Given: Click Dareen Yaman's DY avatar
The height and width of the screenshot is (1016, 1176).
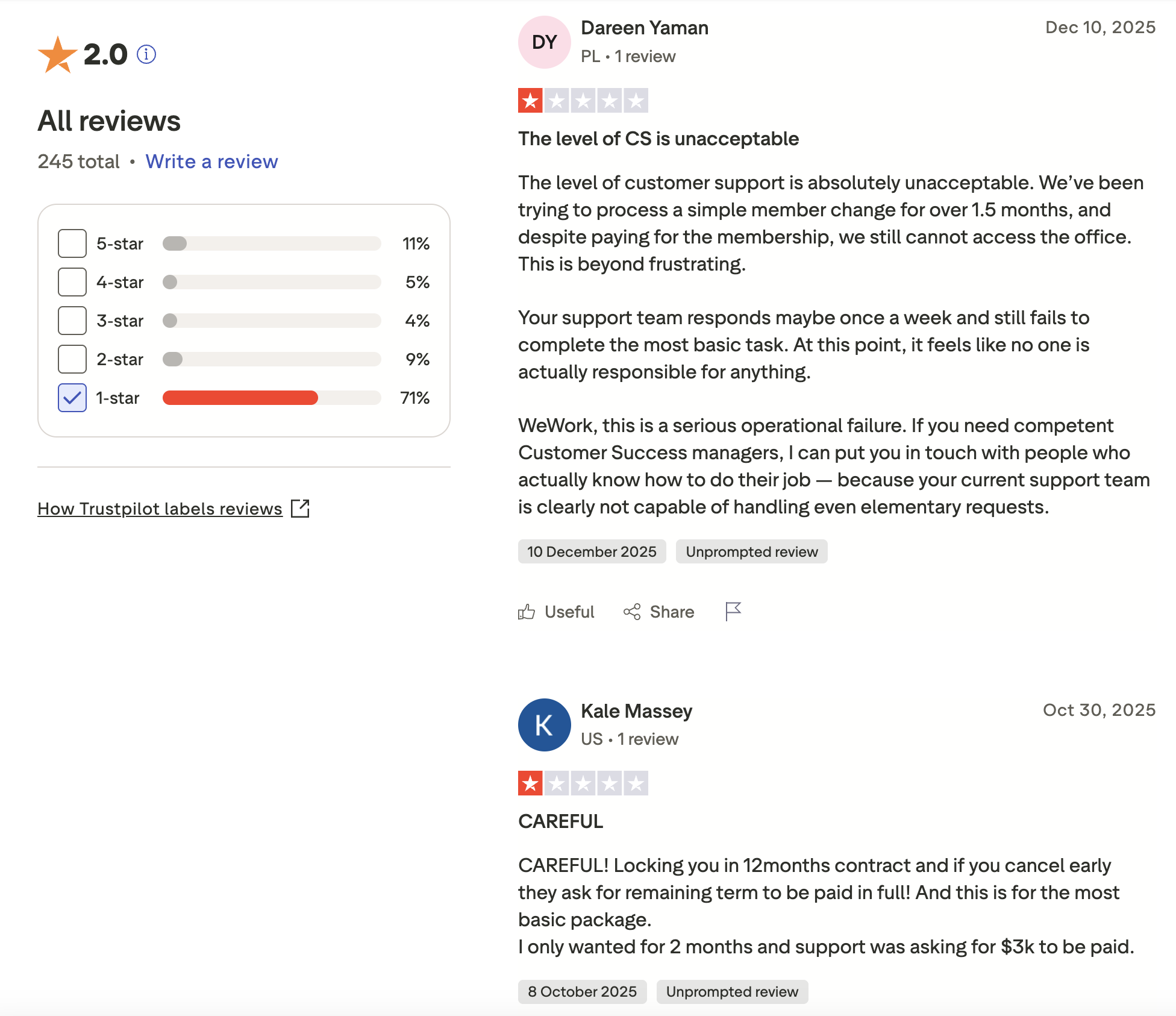Looking at the screenshot, I should [x=544, y=42].
